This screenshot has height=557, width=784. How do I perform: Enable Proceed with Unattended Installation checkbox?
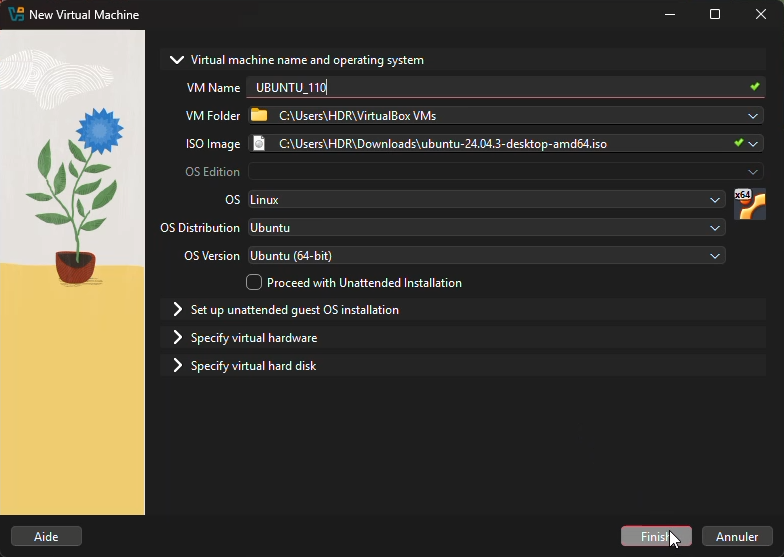coord(254,283)
